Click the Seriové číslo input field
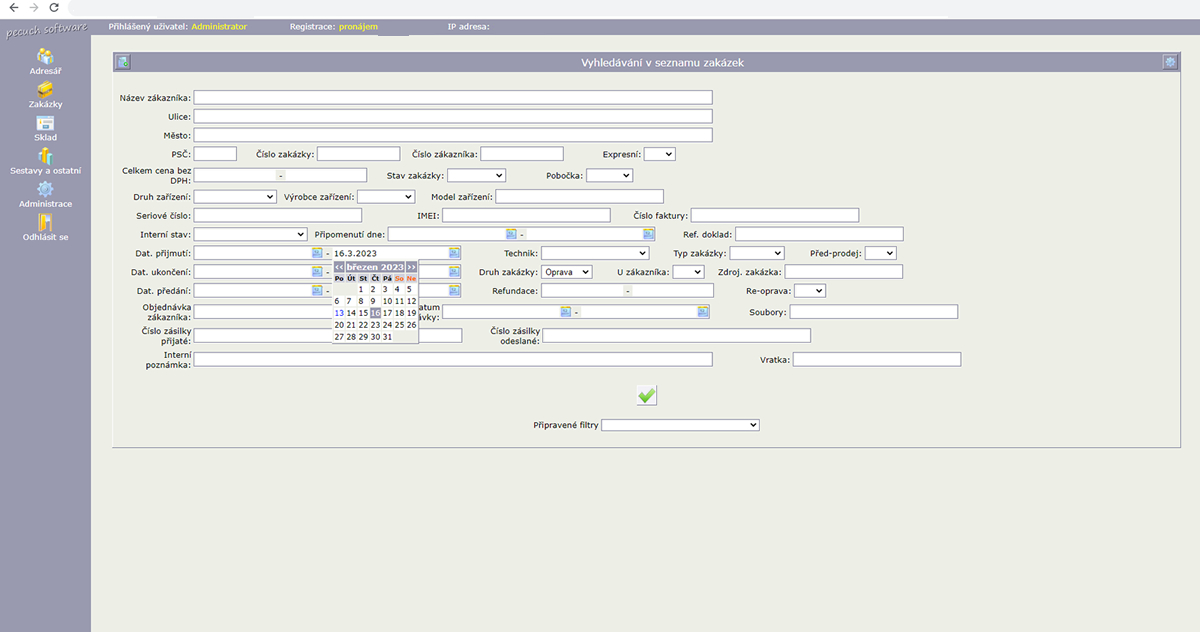The image size is (1200, 632). tap(278, 215)
